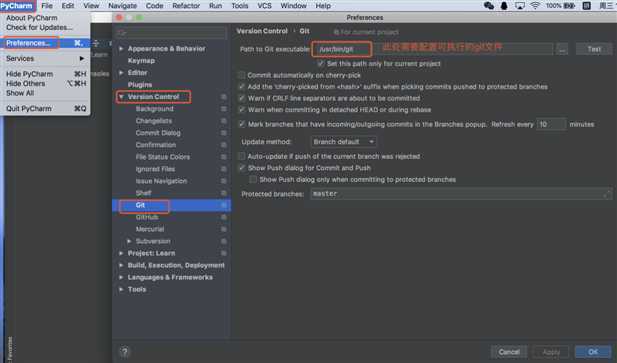Toggle 'Mark branches that have incoming/outgoing commits'
This screenshot has height=363, width=617.
pyautogui.click(x=242, y=124)
